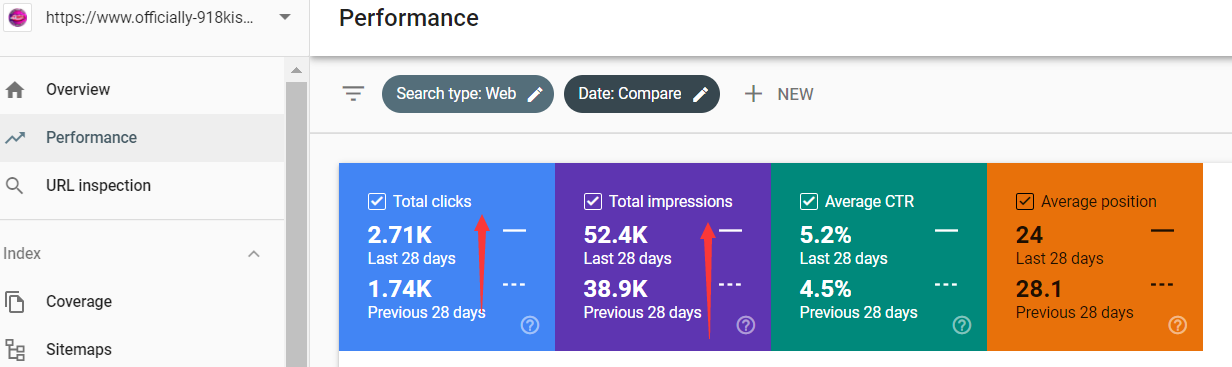
Task: Add a NEW filter
Action: point(778,94)
